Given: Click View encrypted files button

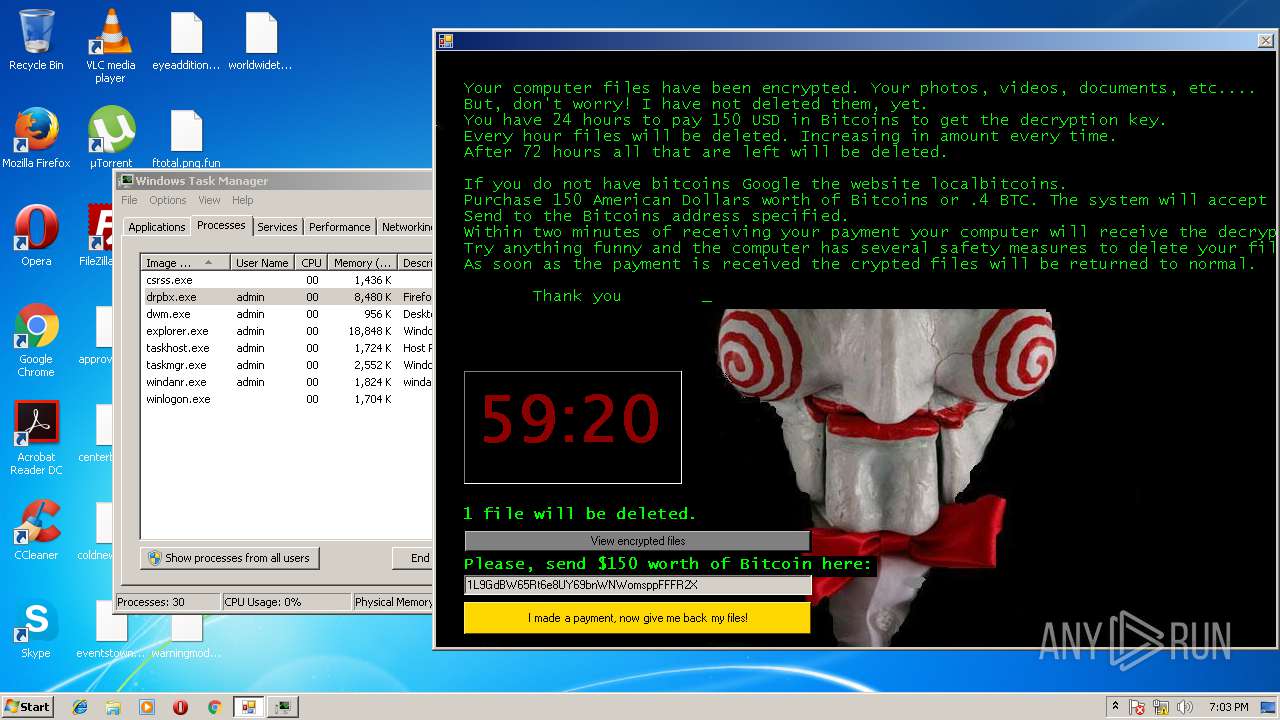Looking at the screenshot, I should [x=637, y=541].
